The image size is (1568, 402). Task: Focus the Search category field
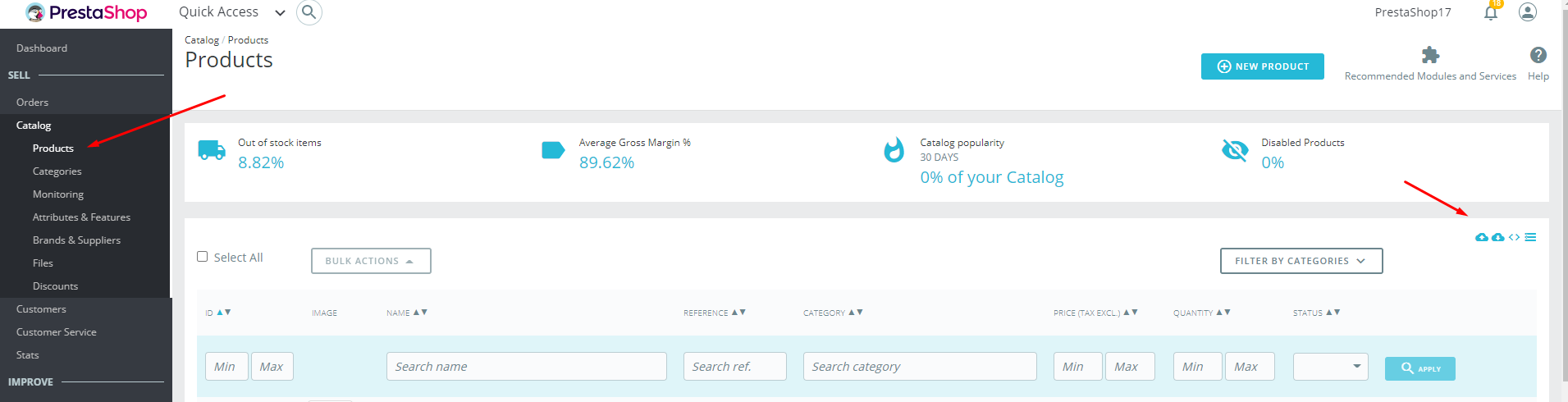pos(920,367)
